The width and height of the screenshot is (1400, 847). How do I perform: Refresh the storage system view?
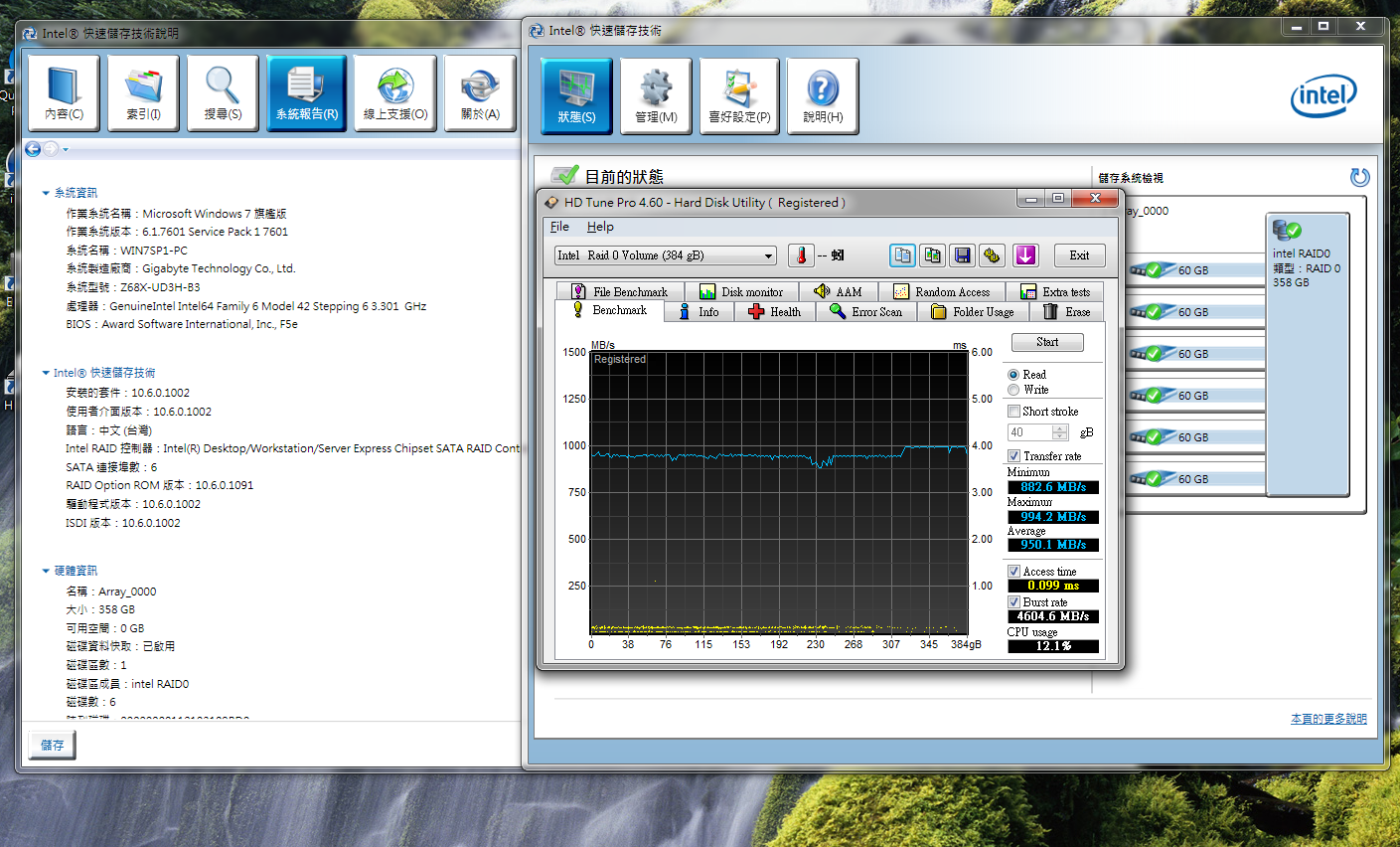1359,177
